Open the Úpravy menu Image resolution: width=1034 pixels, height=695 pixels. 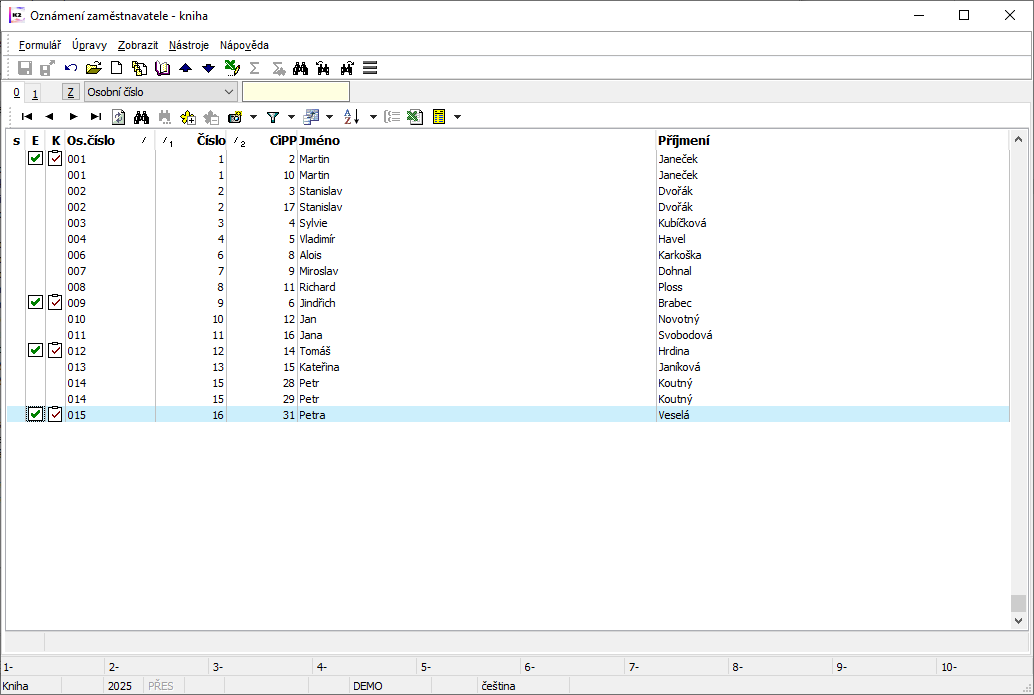click(x=89, y=45)
